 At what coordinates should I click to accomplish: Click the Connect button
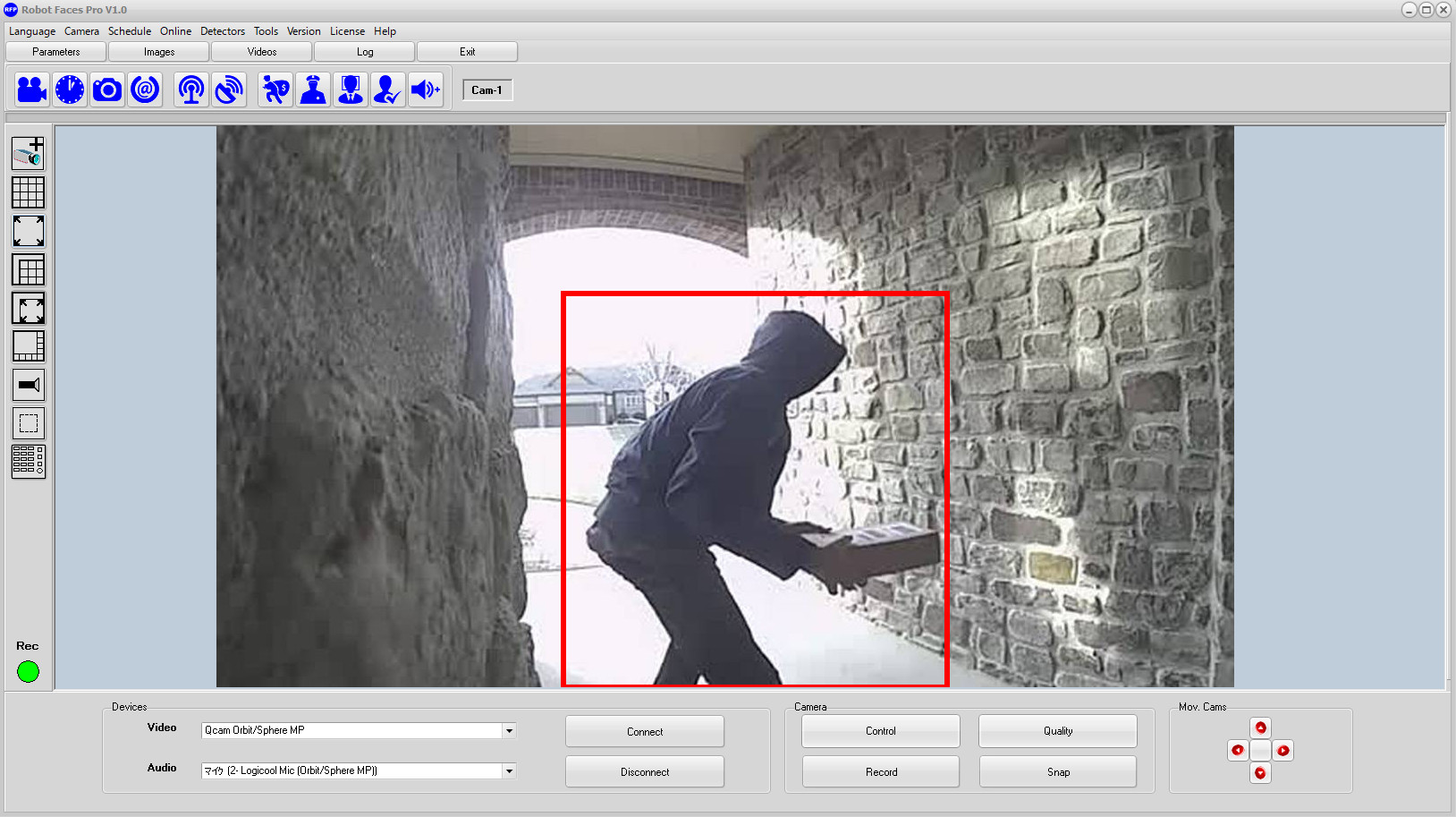click(x=645, y=731)
